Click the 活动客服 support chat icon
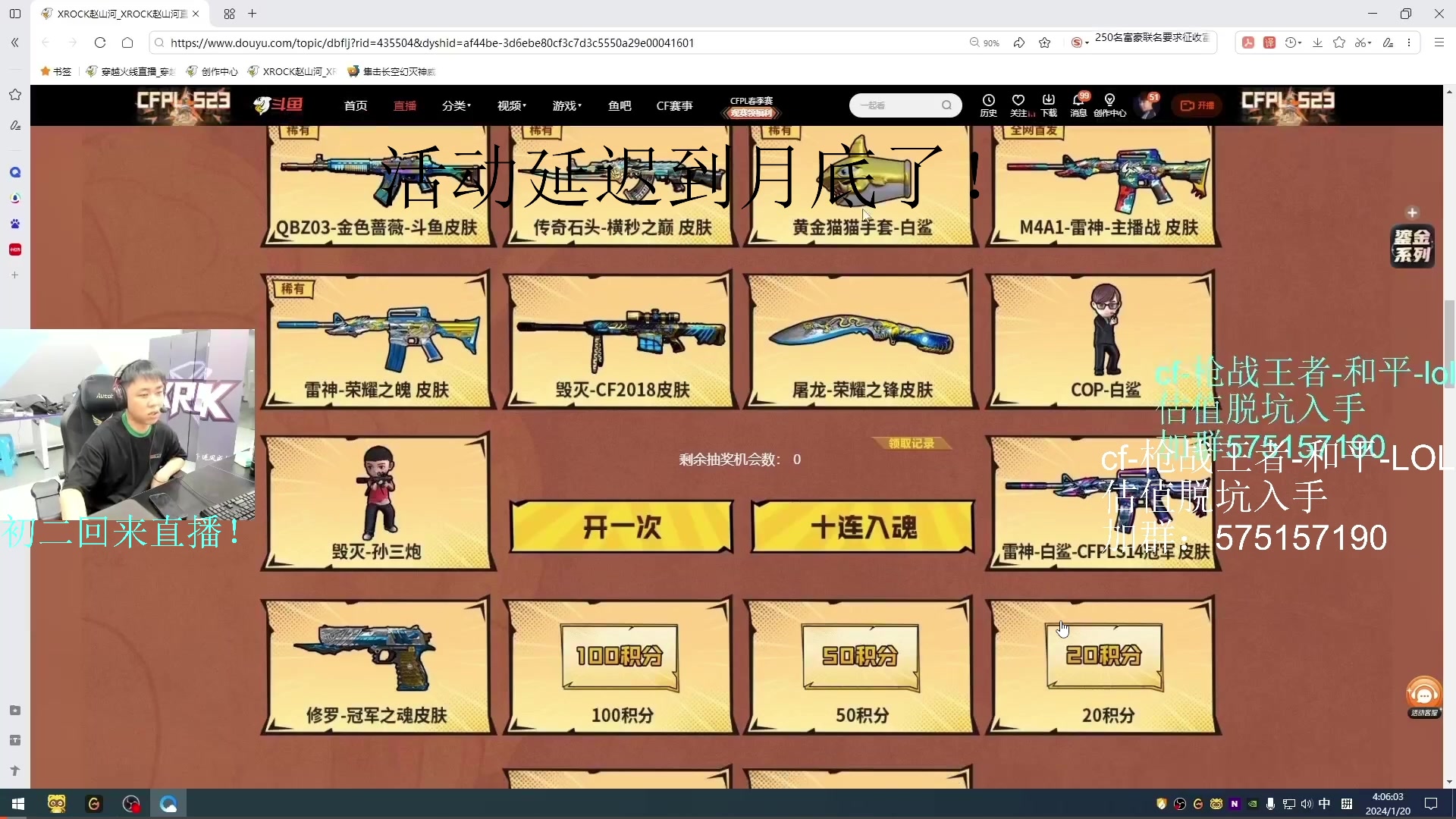1456x819 pixels. 1423,696
